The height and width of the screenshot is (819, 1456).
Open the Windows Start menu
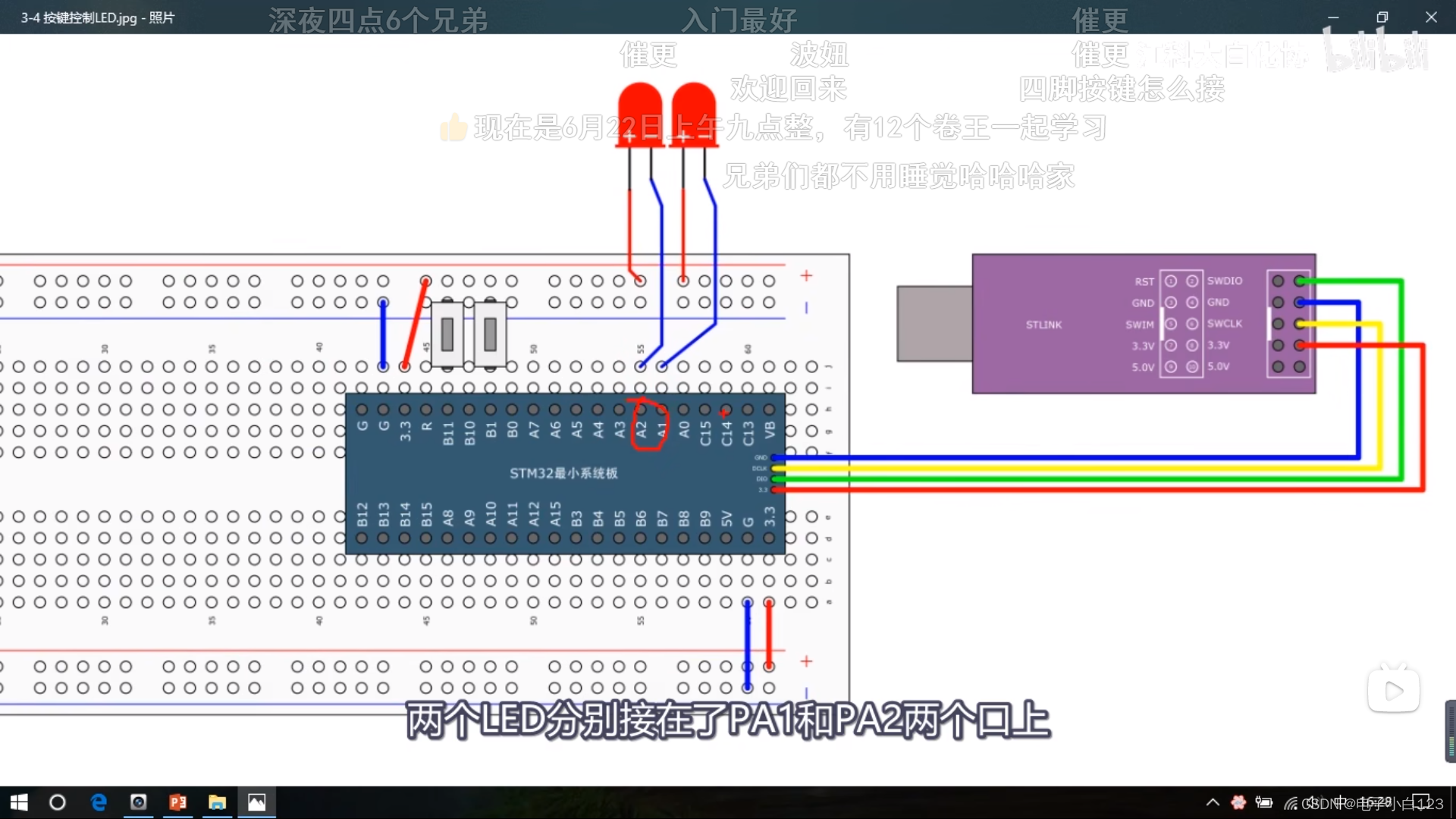(x=18, y=802)
